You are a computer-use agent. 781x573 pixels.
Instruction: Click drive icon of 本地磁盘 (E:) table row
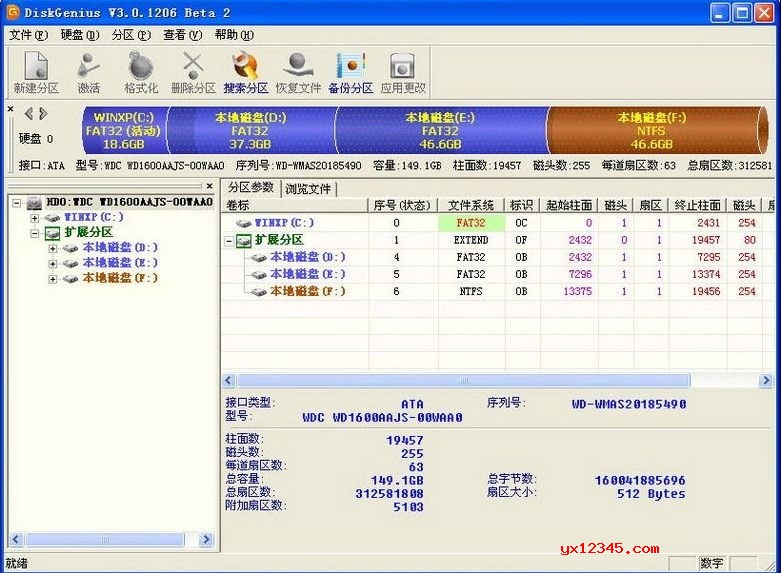pos(259,275)
